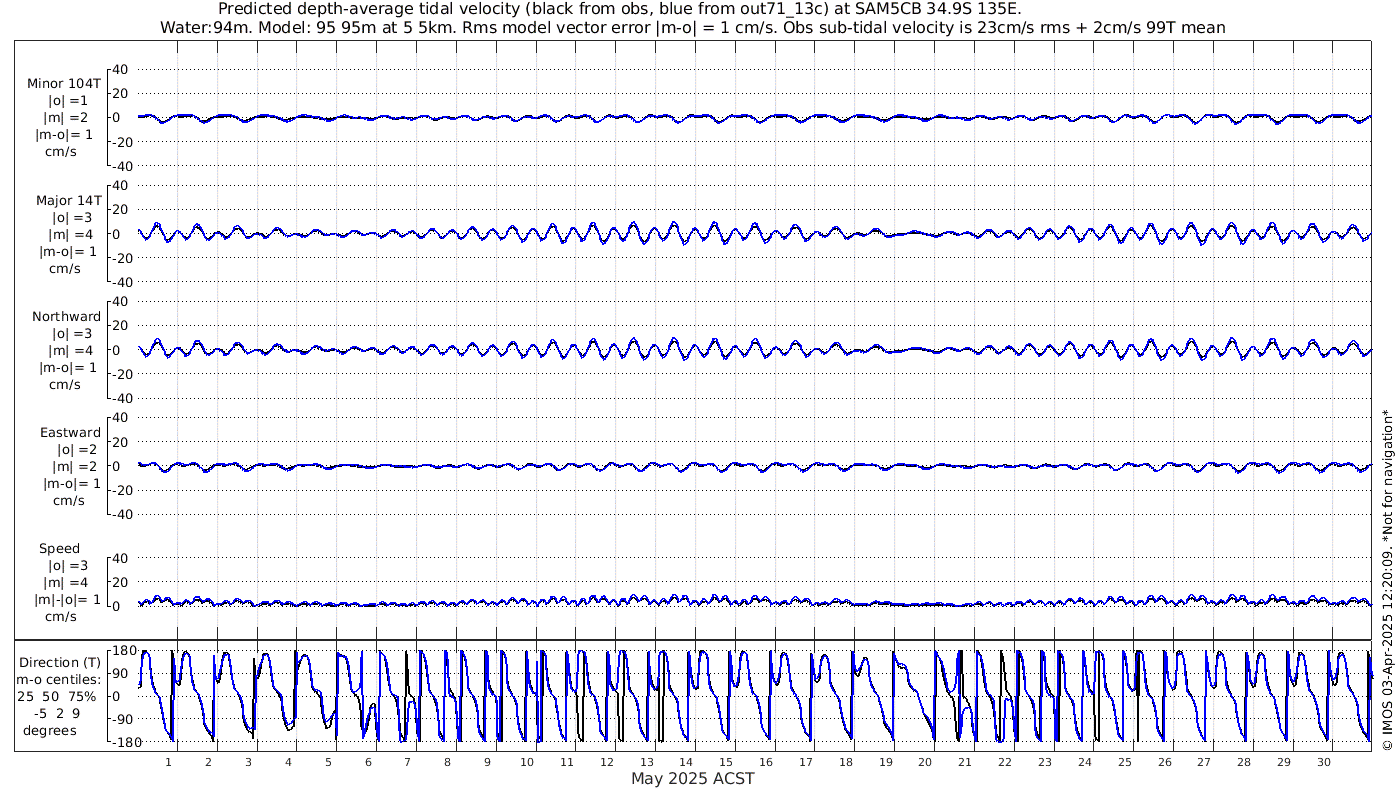Click the 180 tick on the Direction axis
Viewport: 1400px width, 800px height.
tap(123, 650)
